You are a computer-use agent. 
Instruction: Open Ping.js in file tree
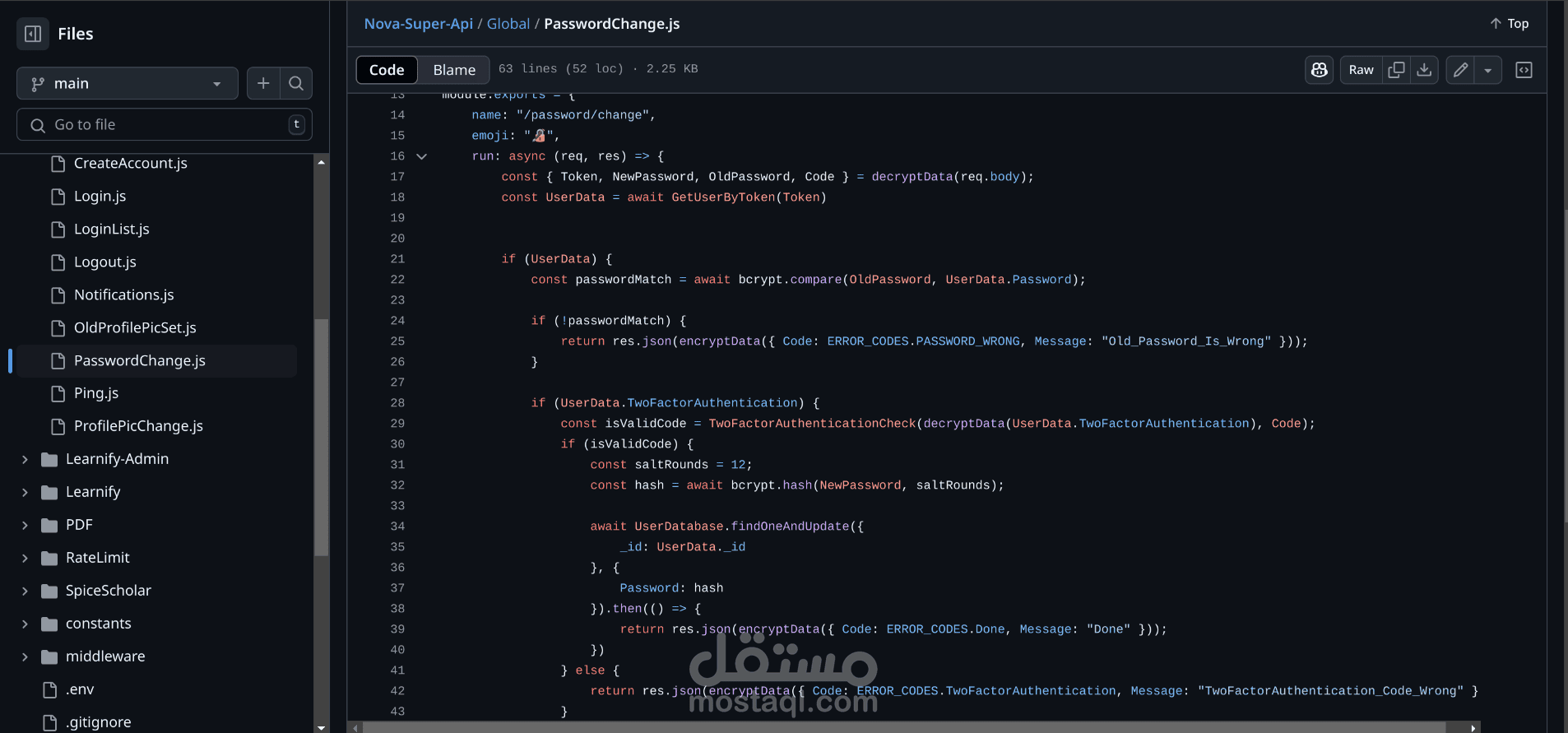point(96,393)
